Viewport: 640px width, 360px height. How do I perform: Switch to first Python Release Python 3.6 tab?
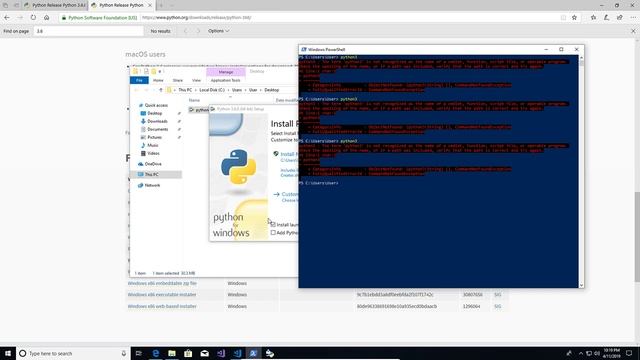pyautogui.click(x=56, y=5)
